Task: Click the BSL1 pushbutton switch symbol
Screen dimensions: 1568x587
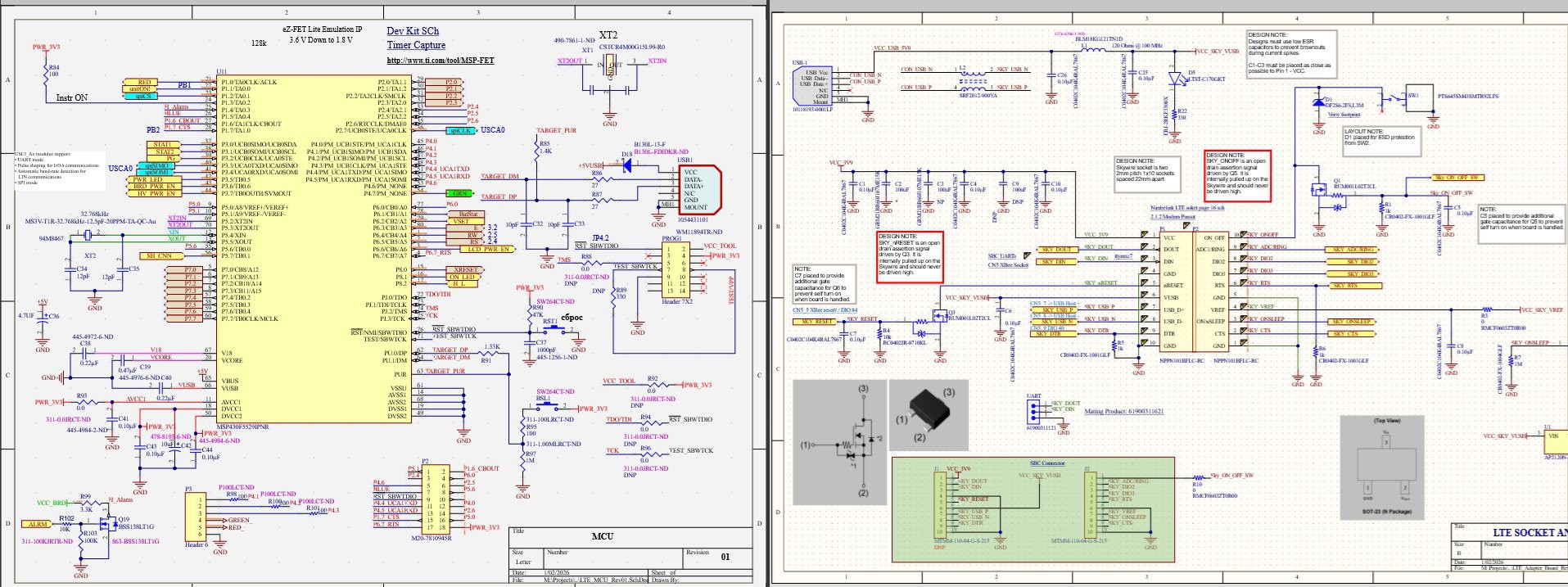Action: [x=548, y=407]
